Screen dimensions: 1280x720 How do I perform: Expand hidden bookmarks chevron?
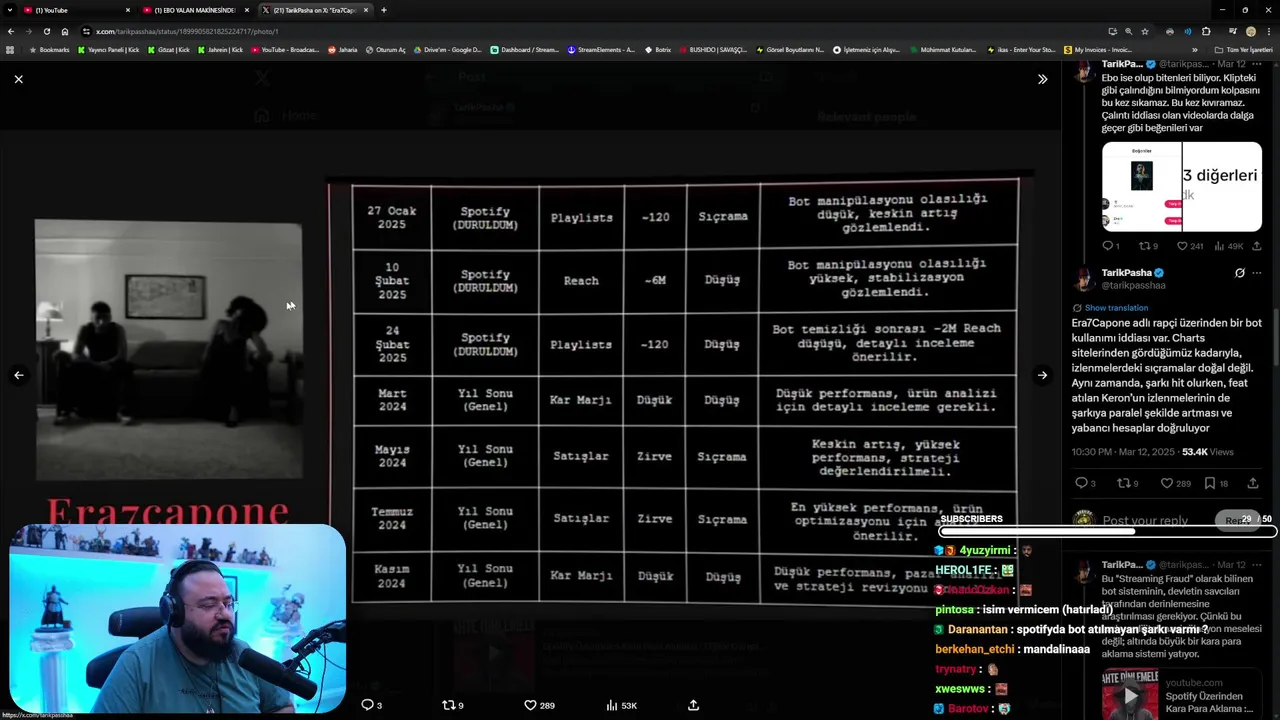1194,49
